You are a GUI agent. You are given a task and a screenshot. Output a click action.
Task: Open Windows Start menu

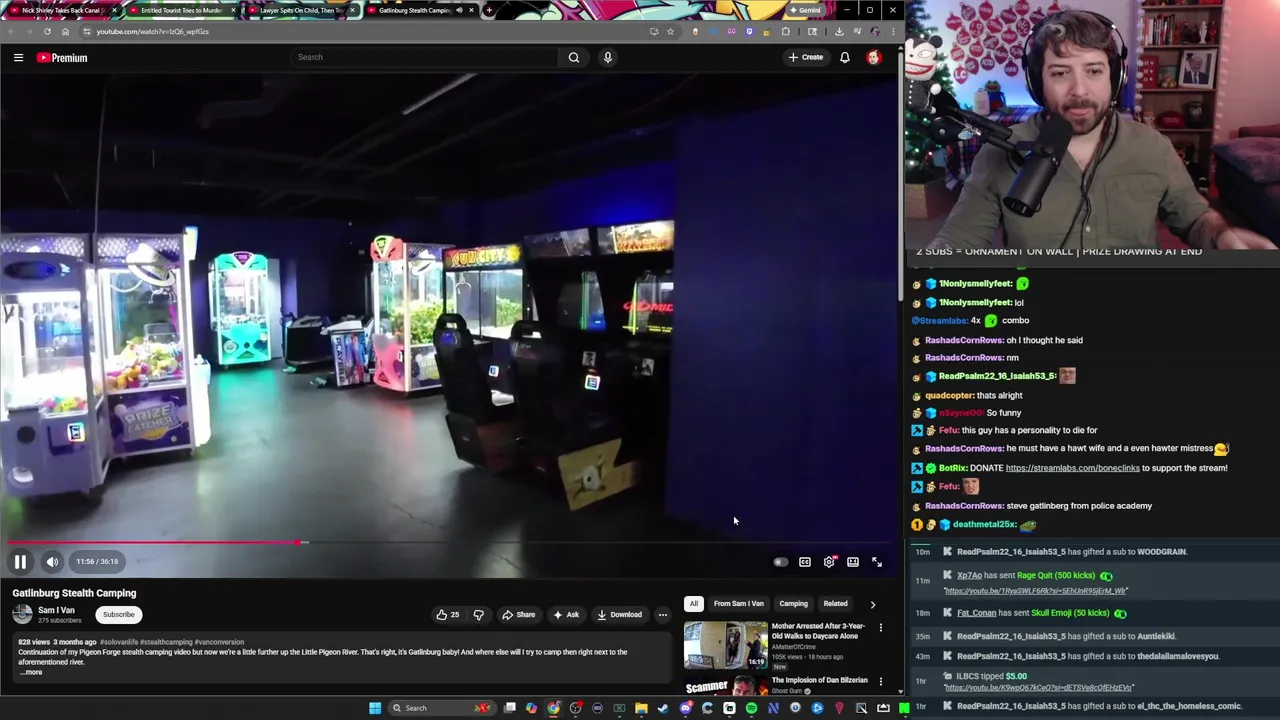point(375,708)
